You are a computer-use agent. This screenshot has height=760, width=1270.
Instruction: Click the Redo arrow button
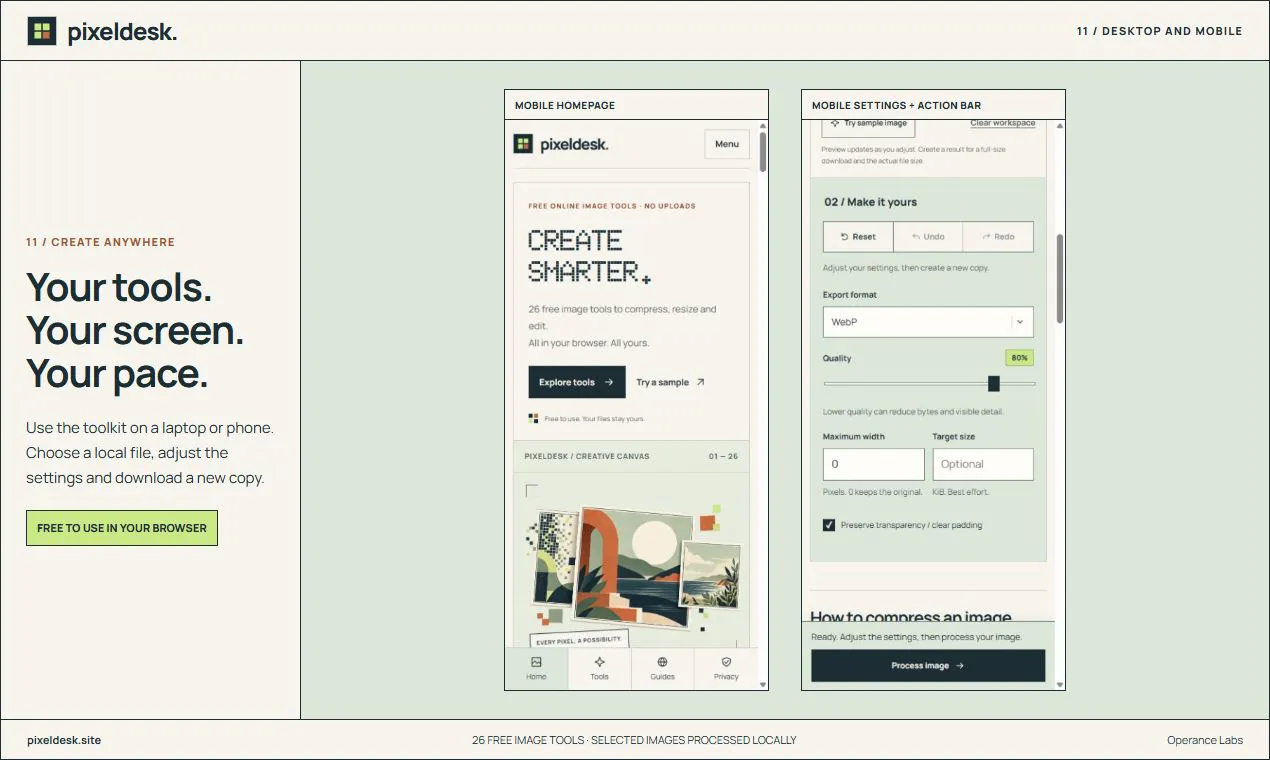coord(998,237)
